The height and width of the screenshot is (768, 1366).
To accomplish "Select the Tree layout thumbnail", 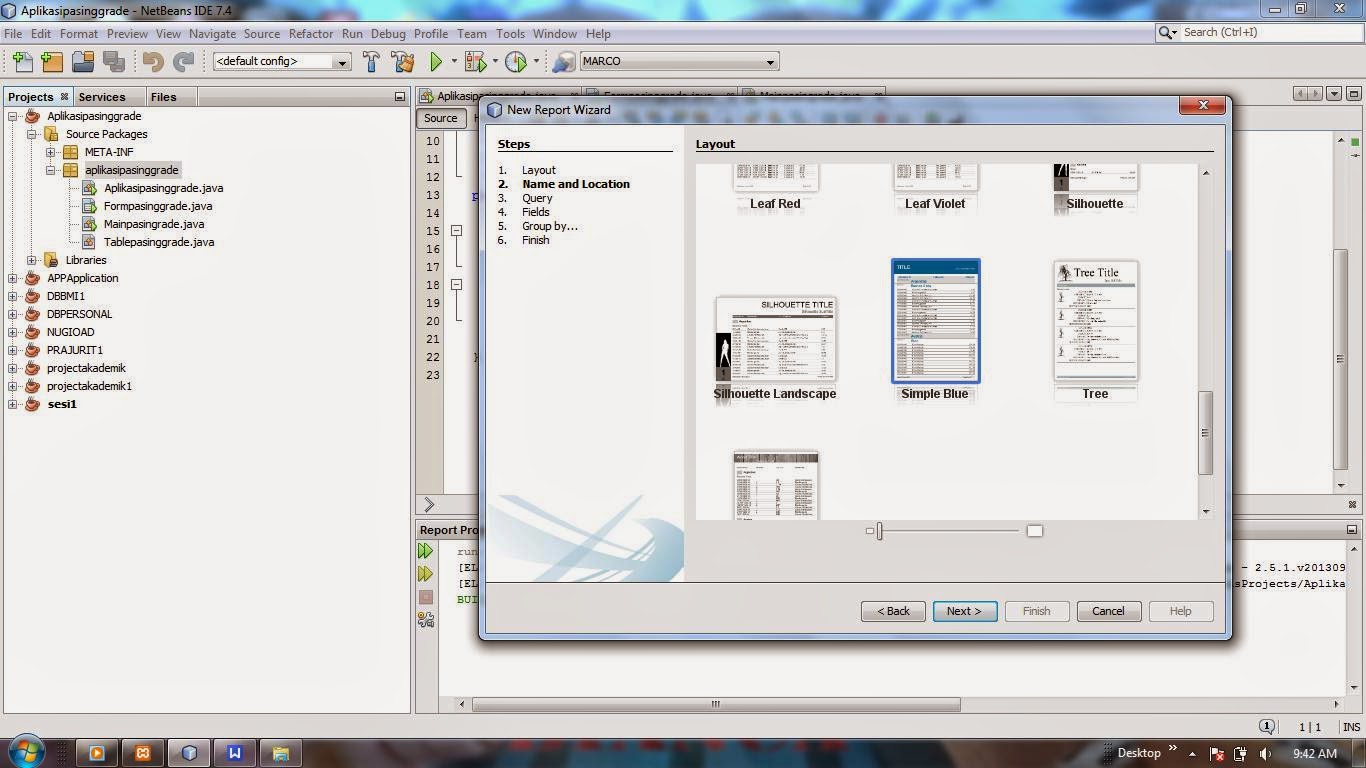I will point(1096,321).
